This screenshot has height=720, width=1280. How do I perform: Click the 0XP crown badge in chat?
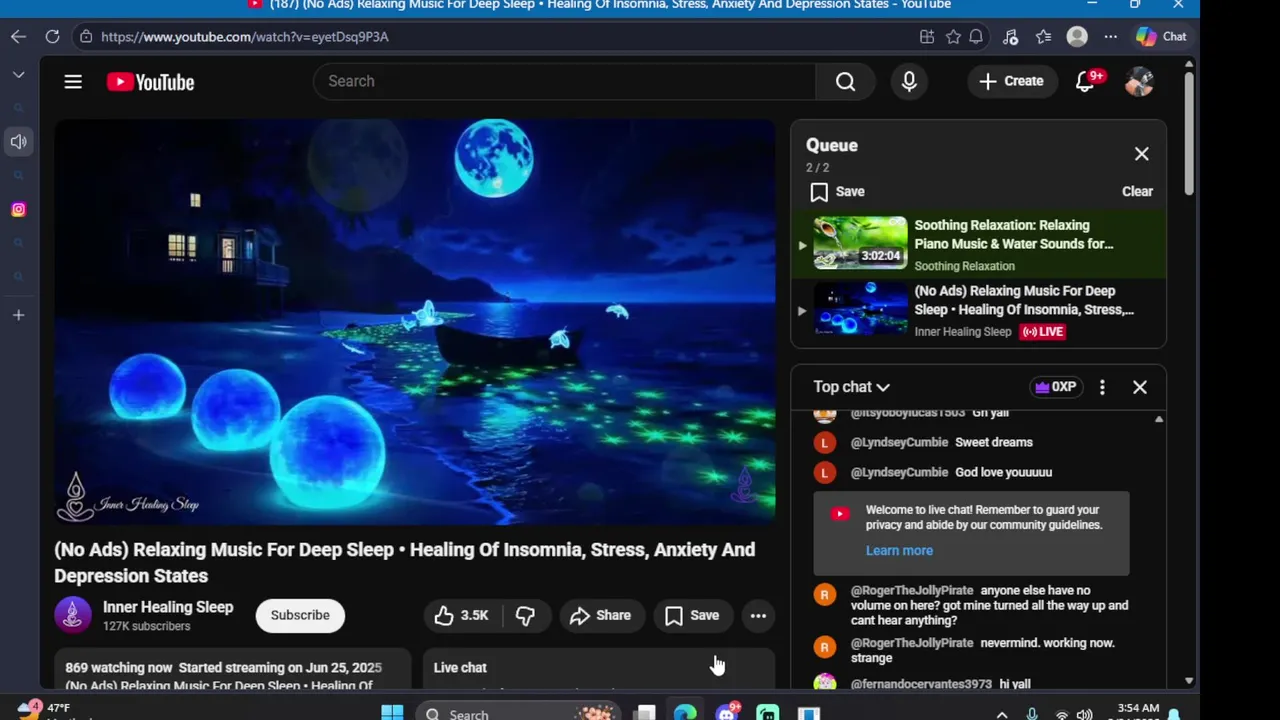coord(1056,387)
